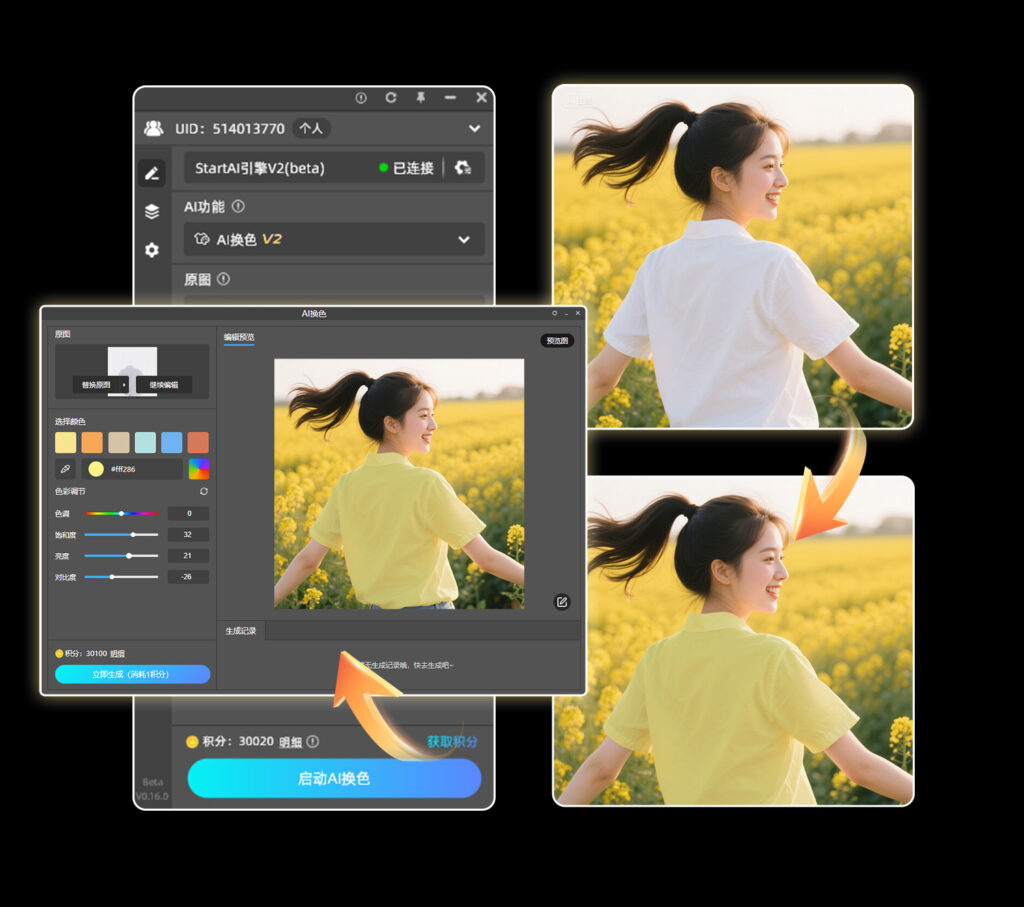Open the arrow menu next to 替换原图

[x=124, y=385]
